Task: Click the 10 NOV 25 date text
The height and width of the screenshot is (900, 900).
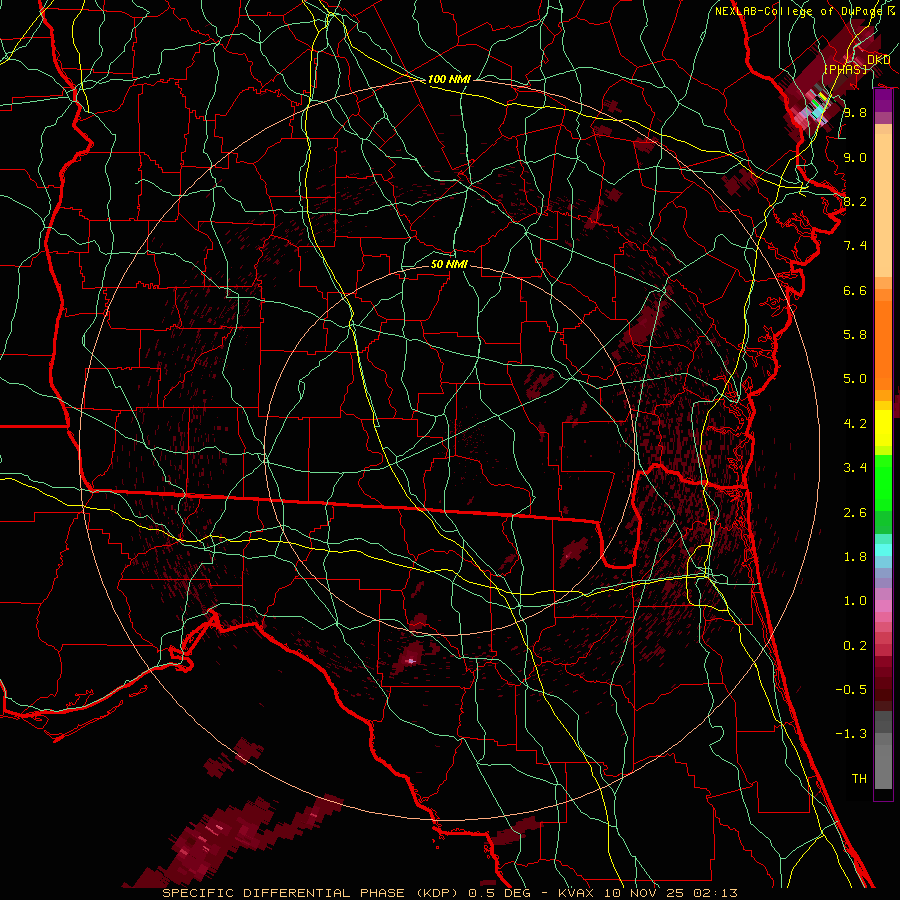Action: 644,893
